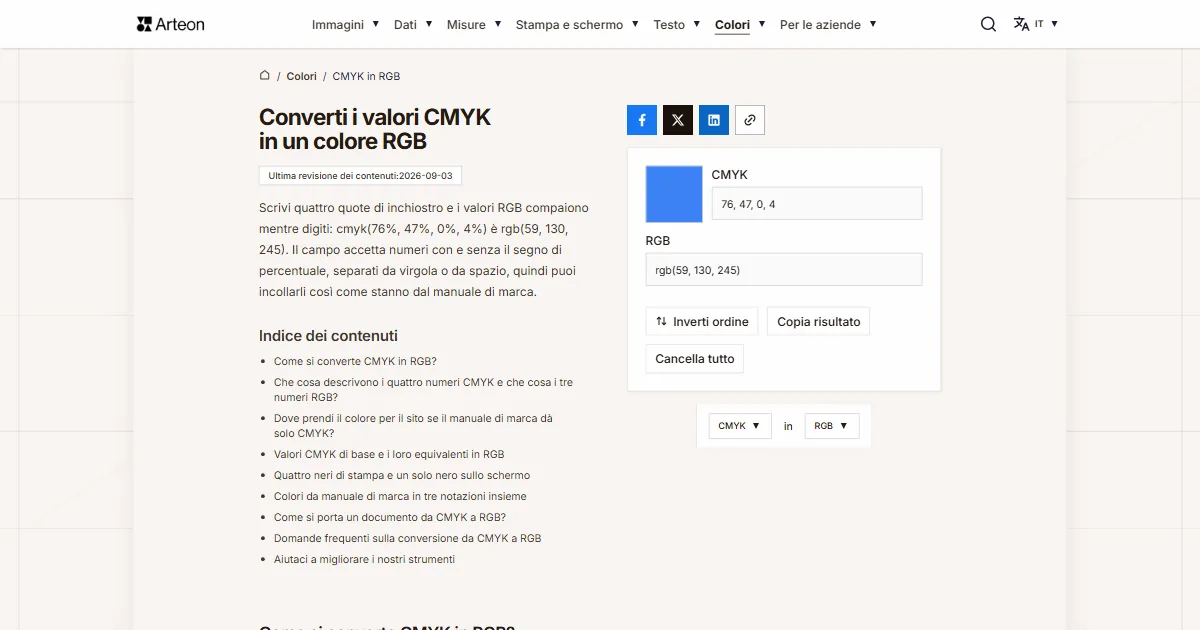Click 'CMYK in RGB' breadcrumb text

(x=366, y=76)
